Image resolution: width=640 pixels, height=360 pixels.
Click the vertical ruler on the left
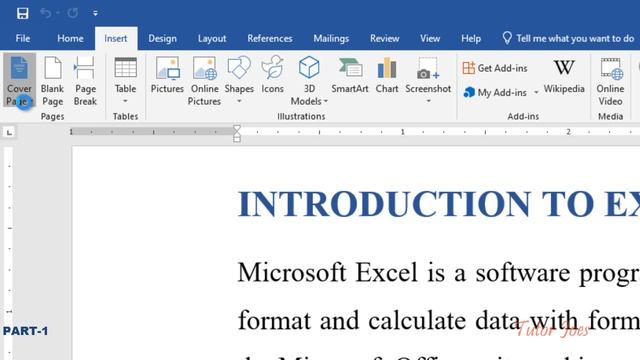(9, 253)
